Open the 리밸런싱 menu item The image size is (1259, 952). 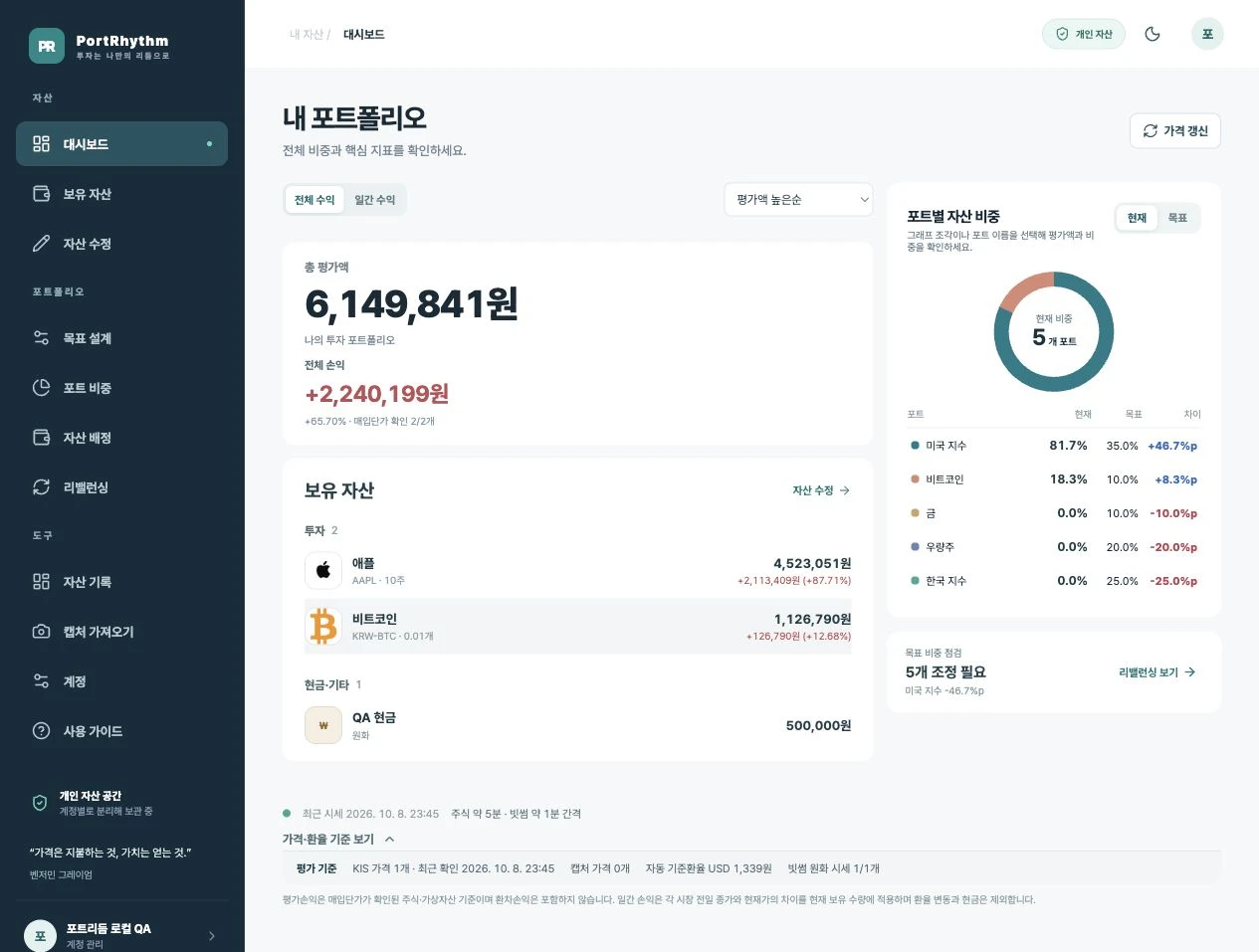point(121,486)
